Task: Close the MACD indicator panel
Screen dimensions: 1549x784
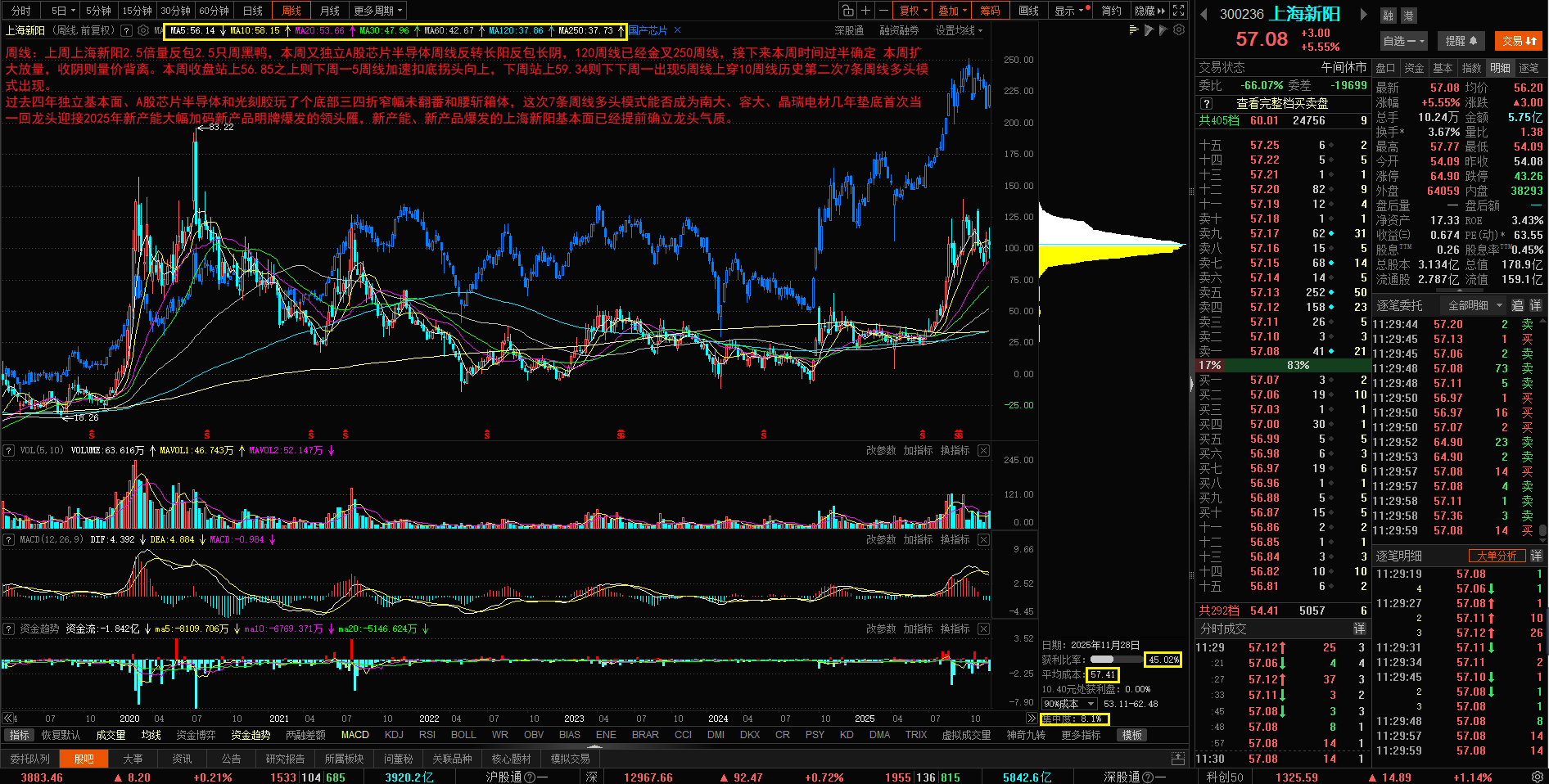Action: (x=983, y=540)
